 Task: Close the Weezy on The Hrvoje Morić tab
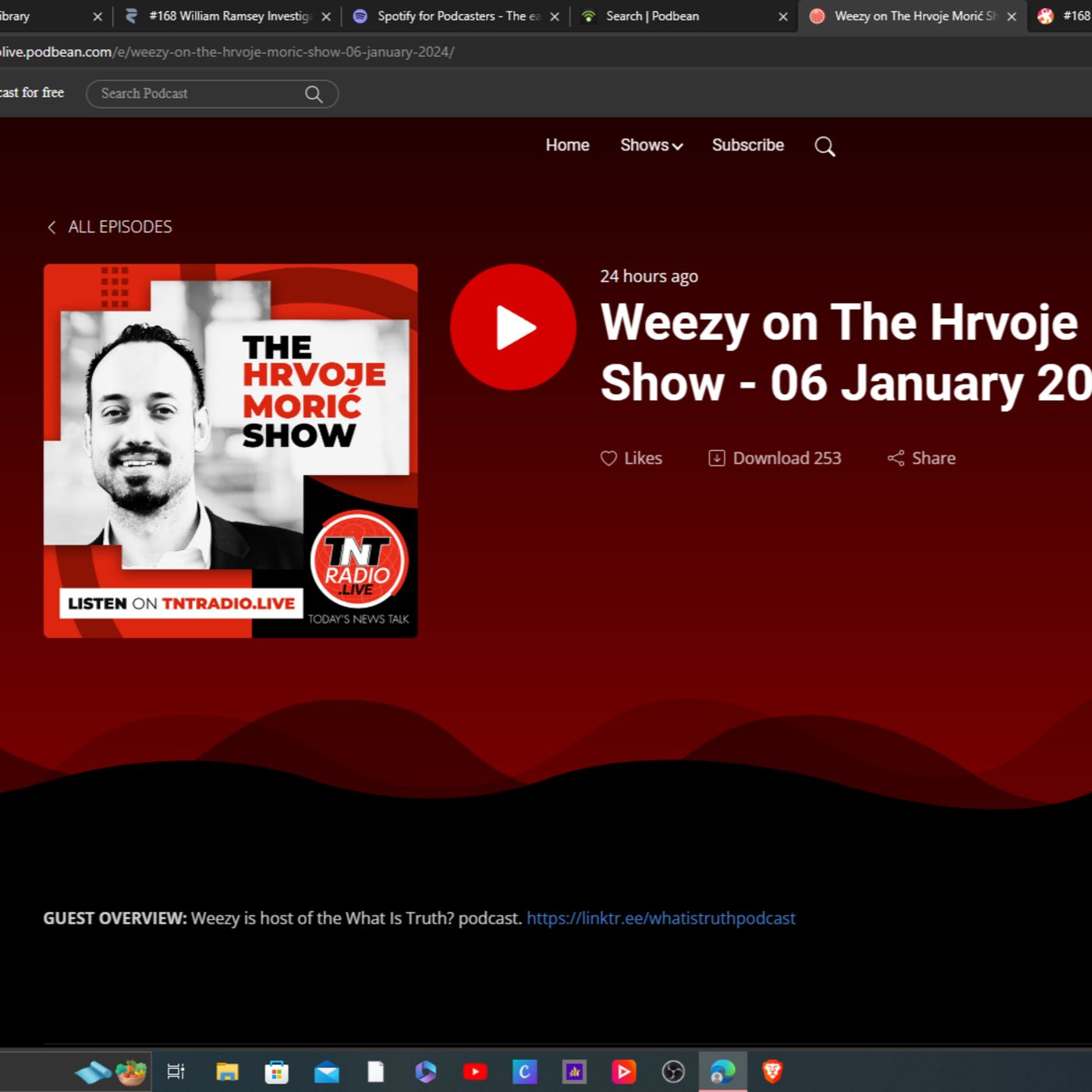[x=1012, y=16]
